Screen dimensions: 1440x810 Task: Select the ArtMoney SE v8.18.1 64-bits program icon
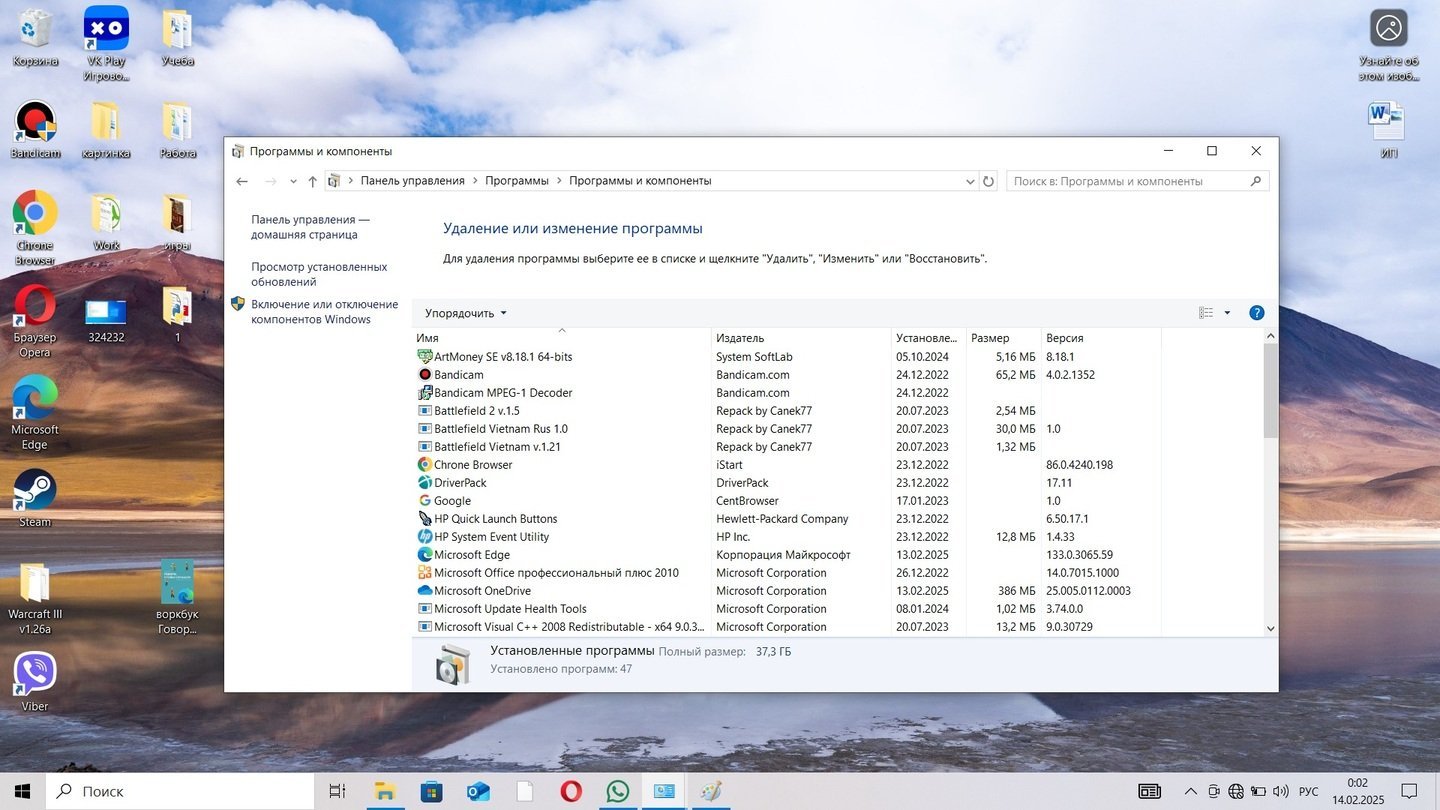[x=425, y=357]
